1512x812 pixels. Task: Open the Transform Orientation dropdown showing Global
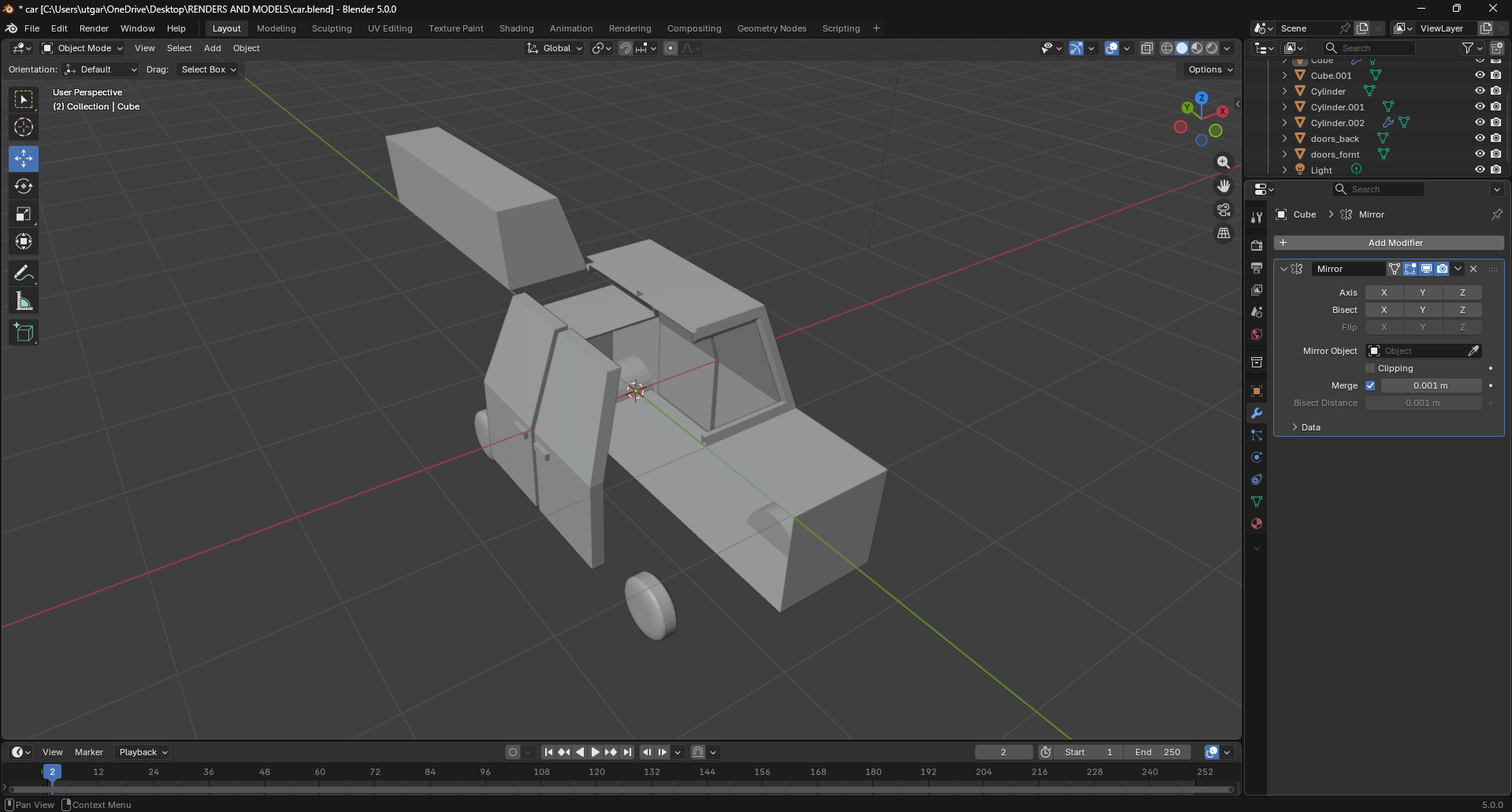554,48
